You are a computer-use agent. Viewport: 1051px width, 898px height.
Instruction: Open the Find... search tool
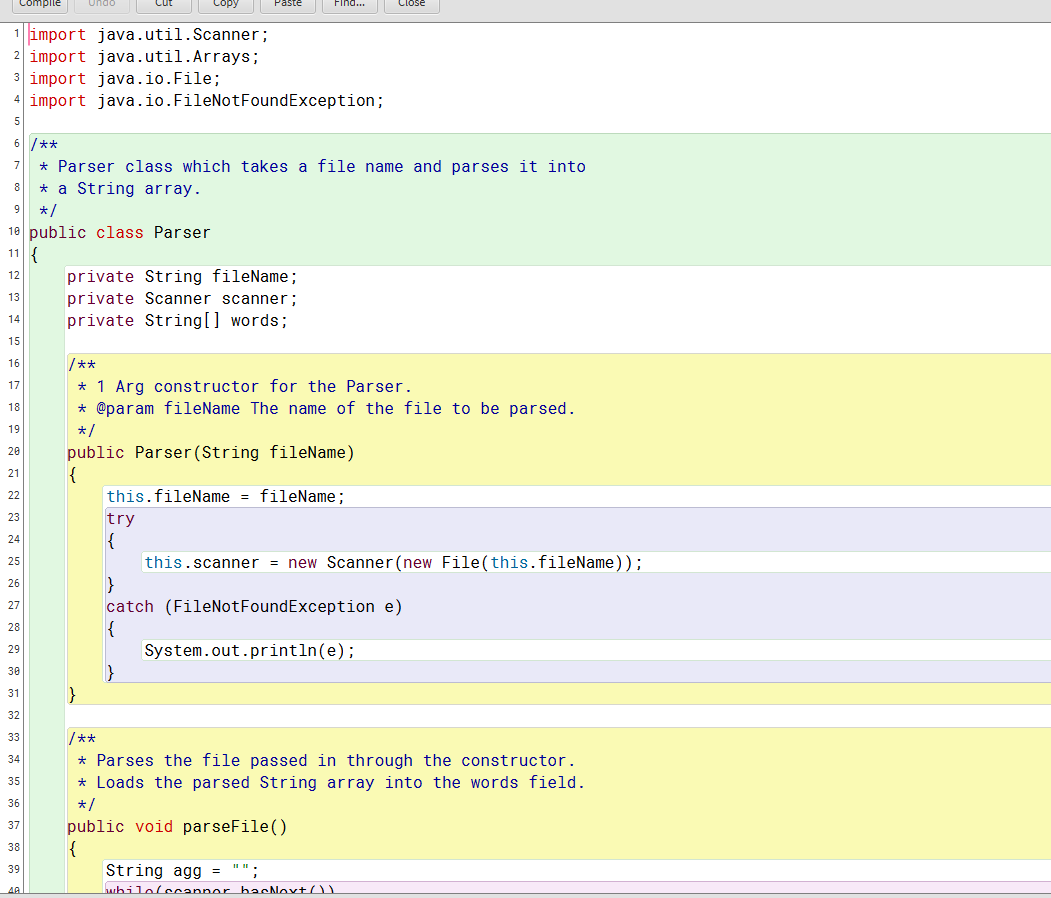(x=350, y=4)
